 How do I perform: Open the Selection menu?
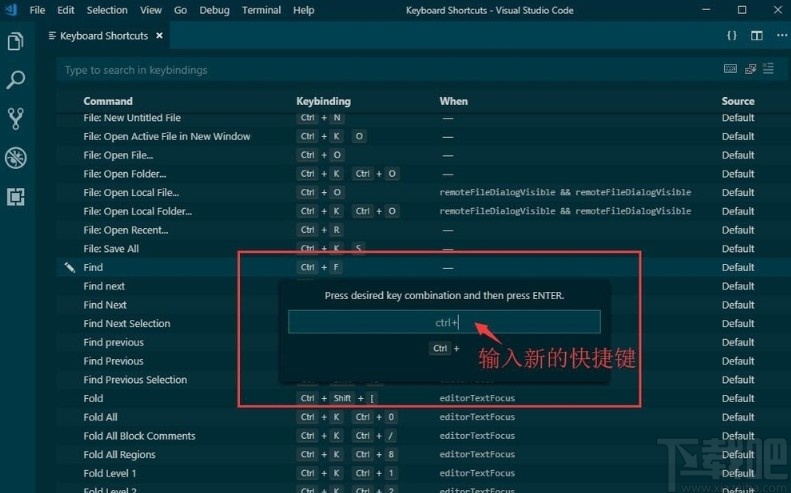107,10
